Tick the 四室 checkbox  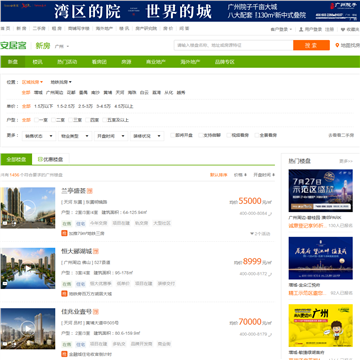pyautogui.click(x=88, y=120)
